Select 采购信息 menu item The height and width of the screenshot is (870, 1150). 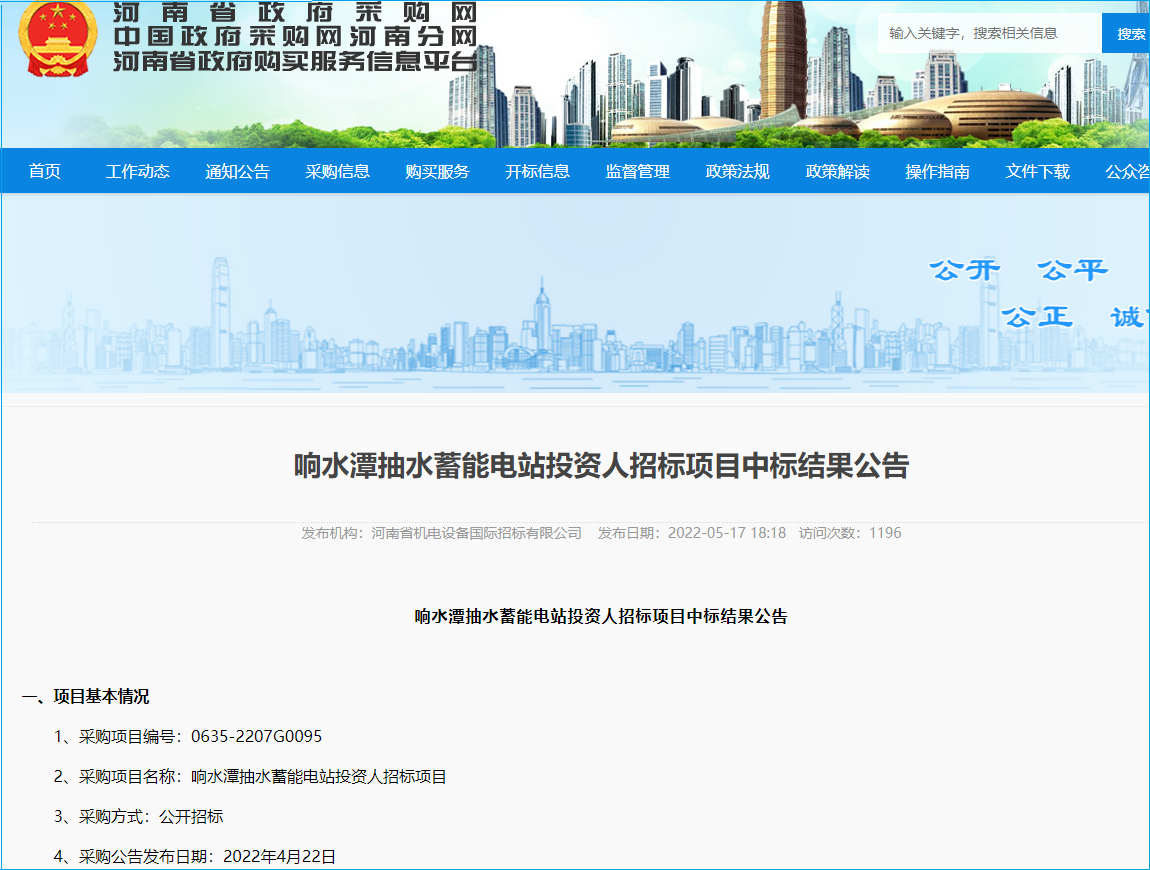[338, 172]
